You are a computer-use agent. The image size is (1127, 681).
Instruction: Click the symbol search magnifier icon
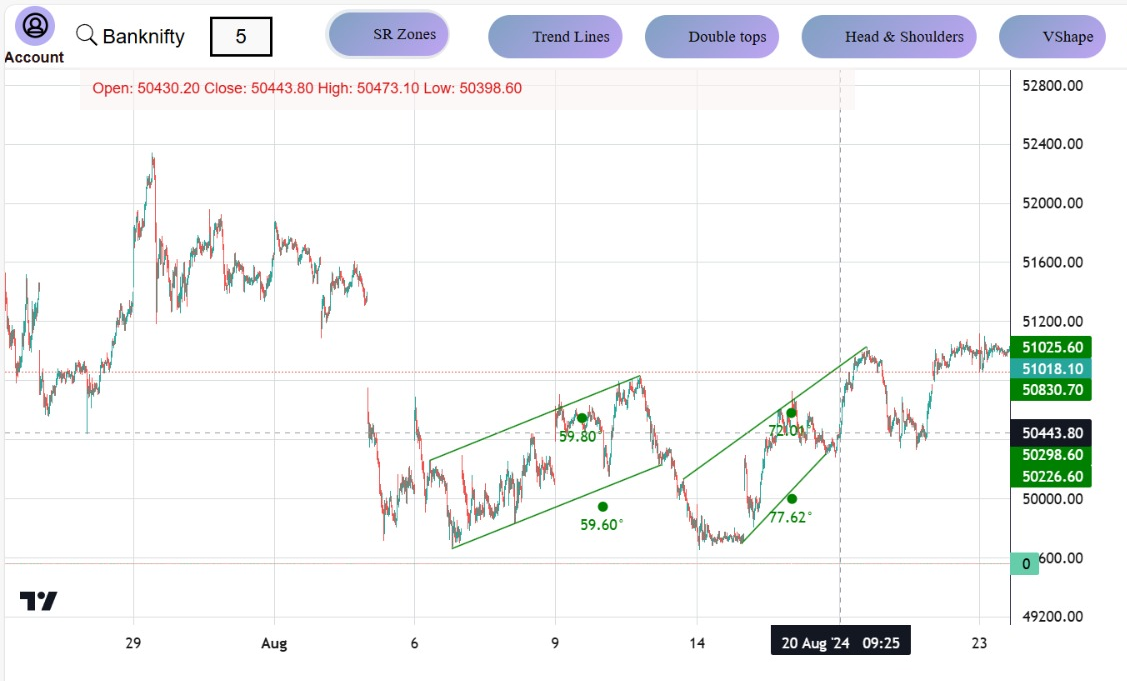85,35
